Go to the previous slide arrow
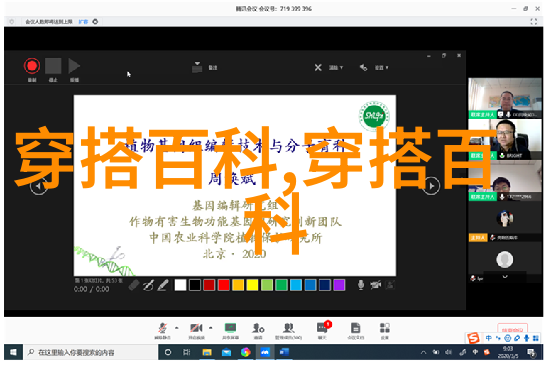 39,186
